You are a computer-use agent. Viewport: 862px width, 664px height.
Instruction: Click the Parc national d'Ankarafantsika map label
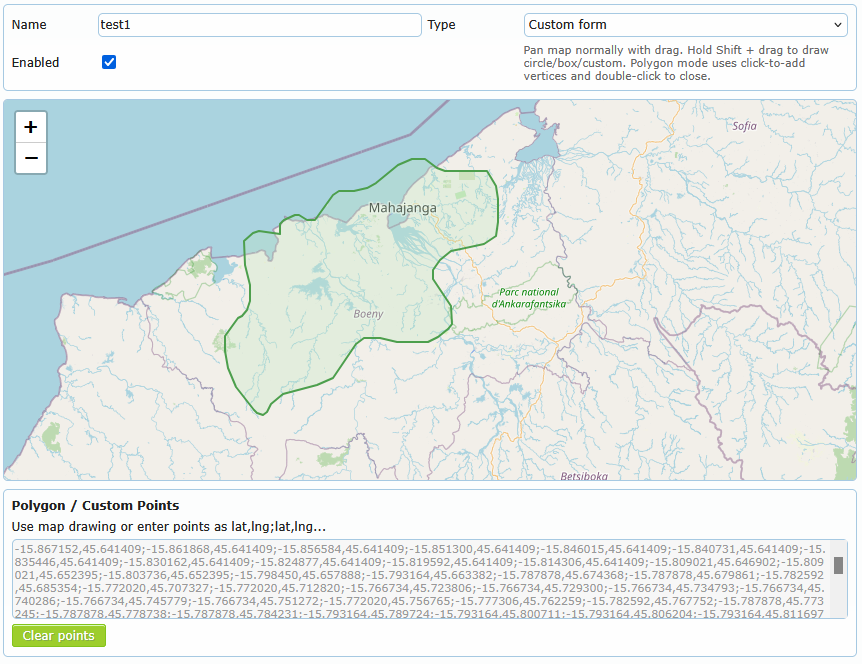click(529, 298)
